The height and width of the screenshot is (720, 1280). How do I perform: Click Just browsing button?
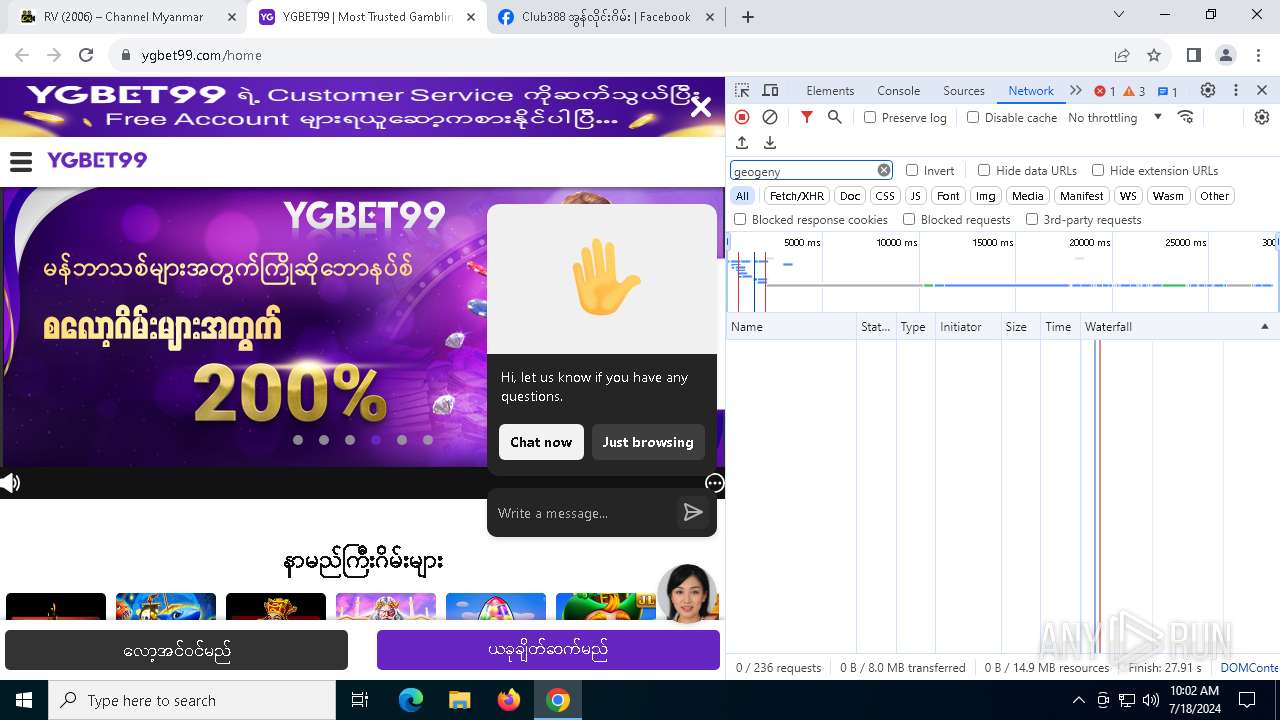[x=648, y=442]
